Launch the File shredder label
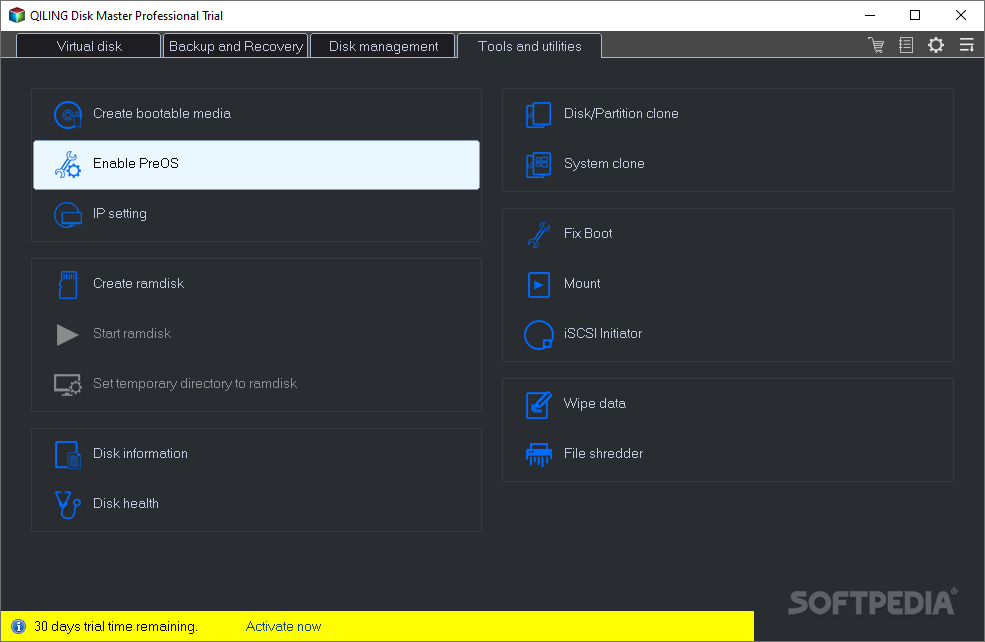Screen dimensions: 985x642 tap(603, 454)
